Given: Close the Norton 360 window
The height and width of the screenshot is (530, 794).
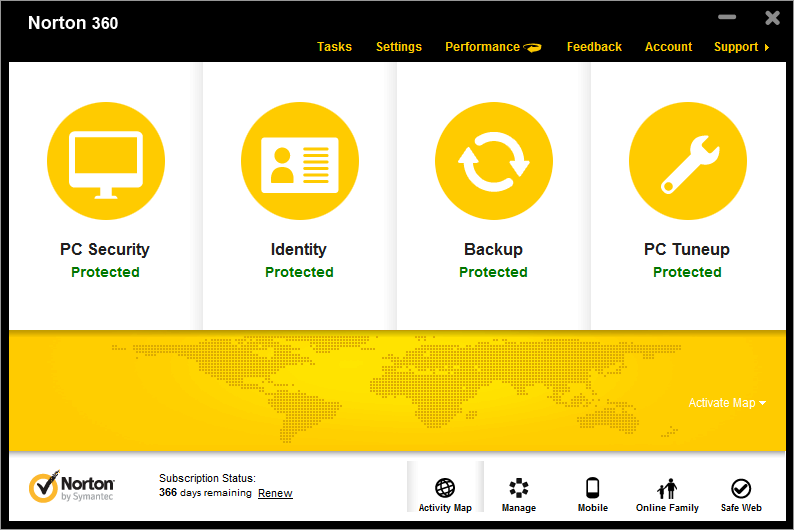Looking at the screenshot, I should [772, 18].
